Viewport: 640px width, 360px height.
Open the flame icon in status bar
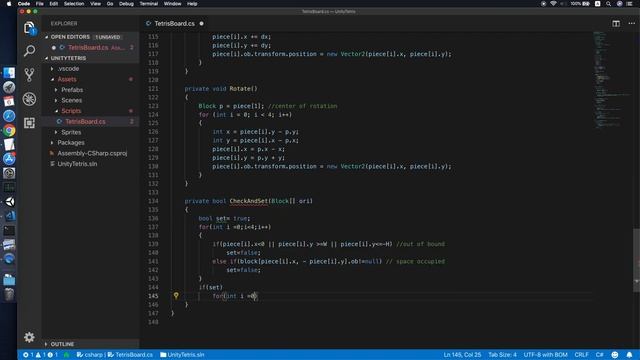[x=66, y=355]
